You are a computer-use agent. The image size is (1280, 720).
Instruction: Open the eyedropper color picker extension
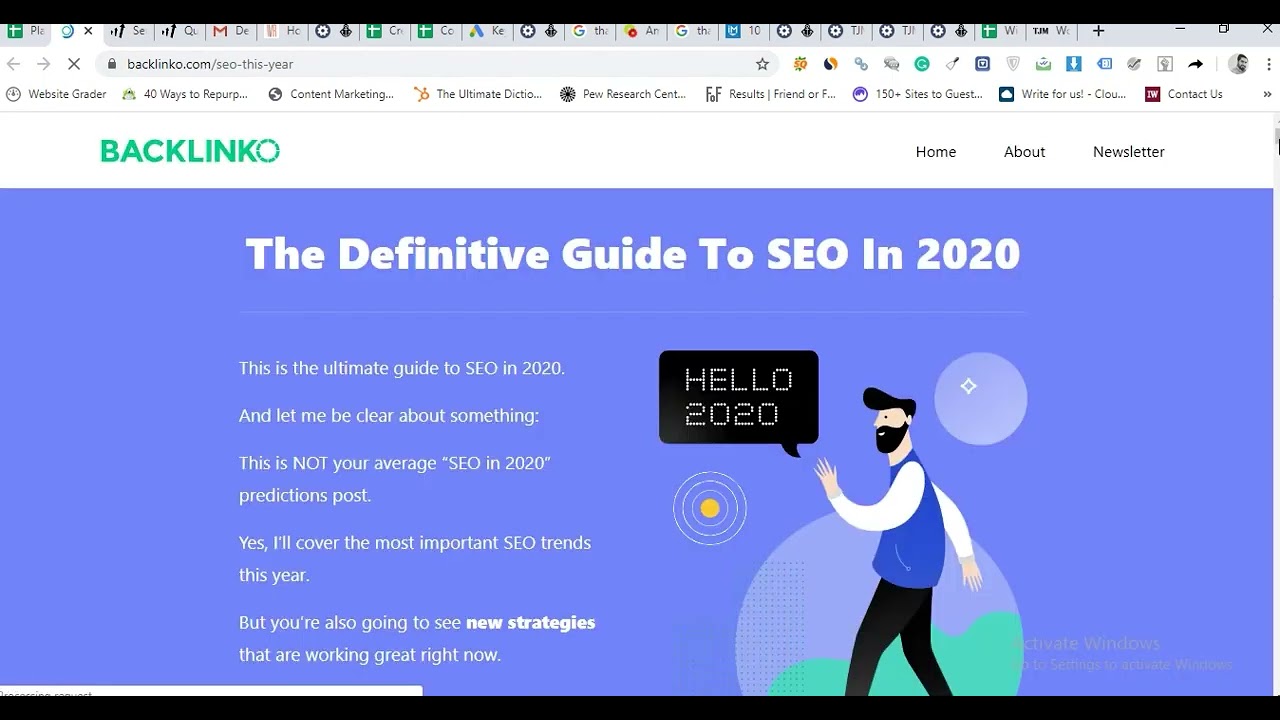(953, 64)
